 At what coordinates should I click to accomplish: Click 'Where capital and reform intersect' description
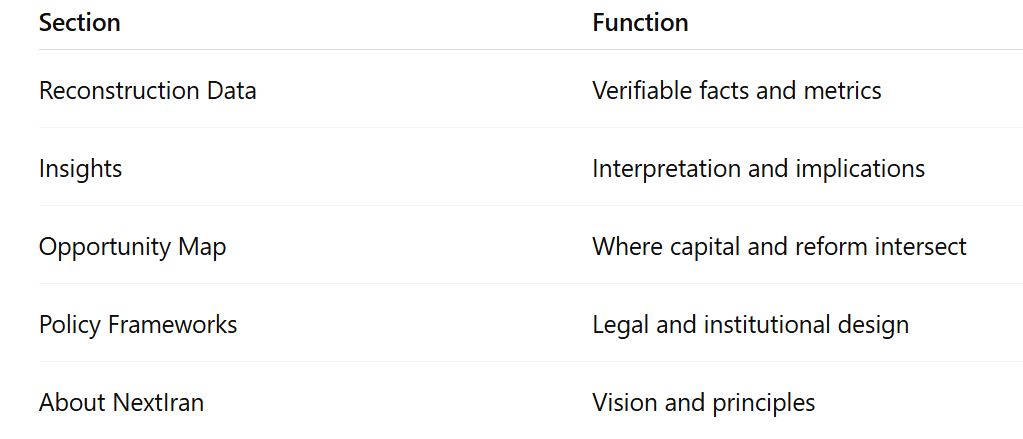pos(779,247)
